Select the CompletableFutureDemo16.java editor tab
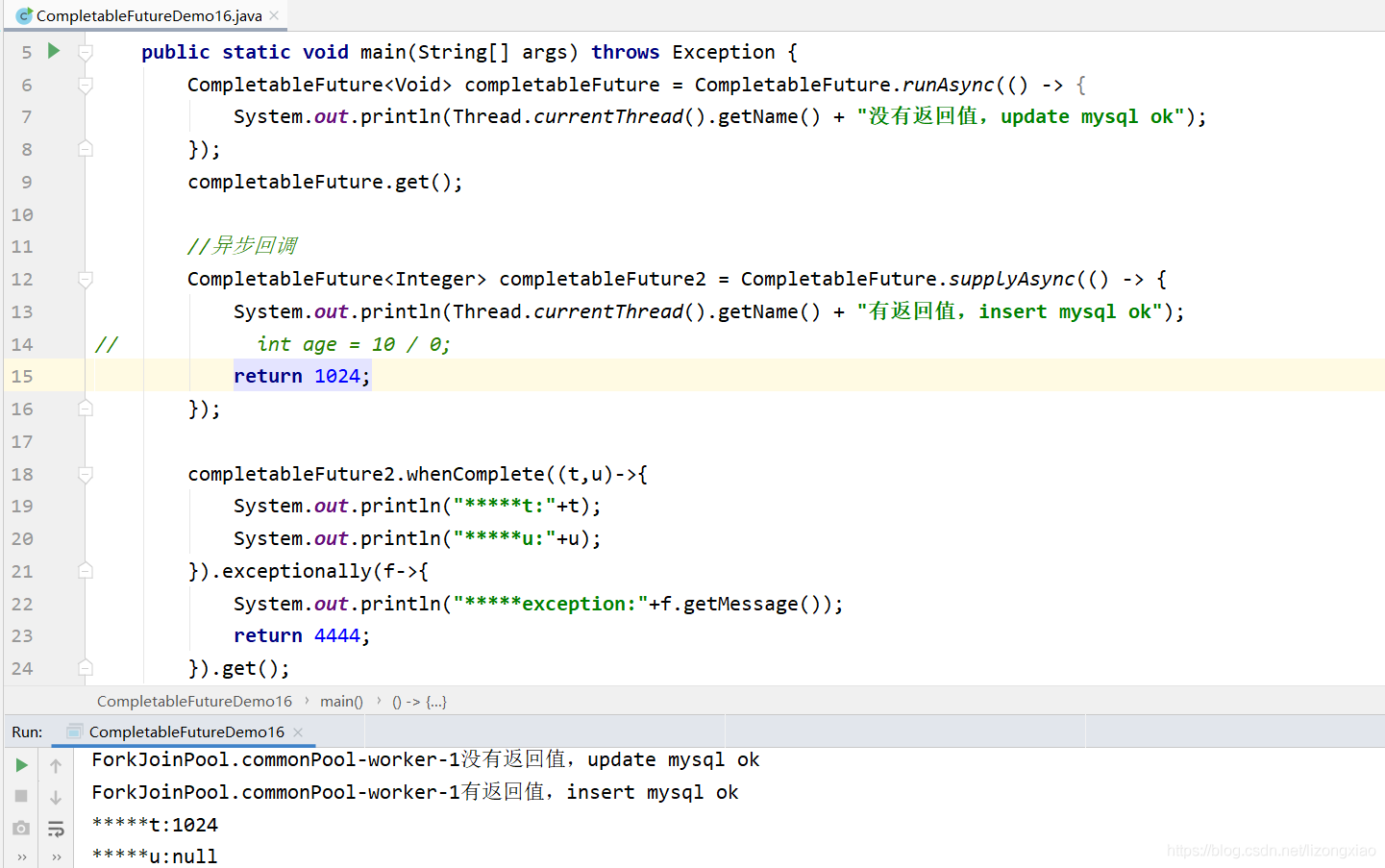 pos(148,15)
